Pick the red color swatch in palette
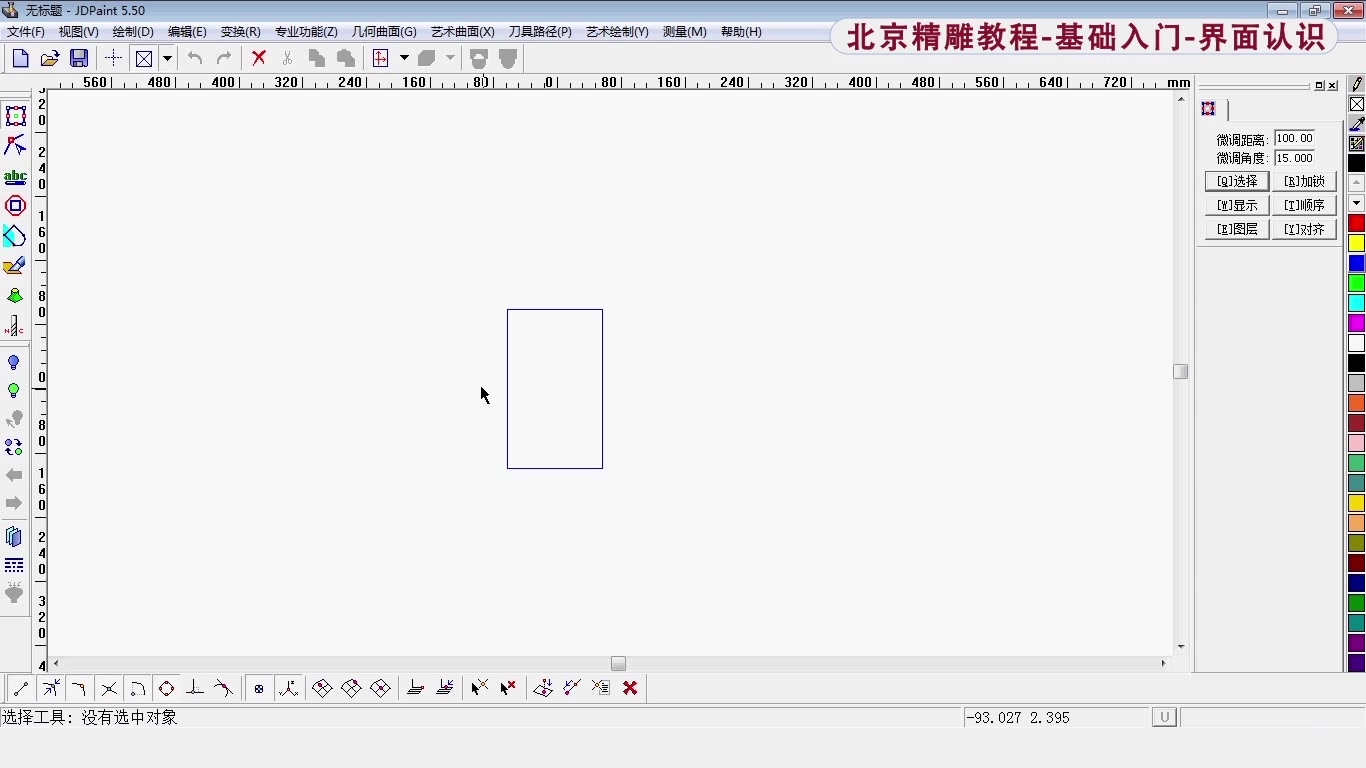 (x=1357, y=223)
